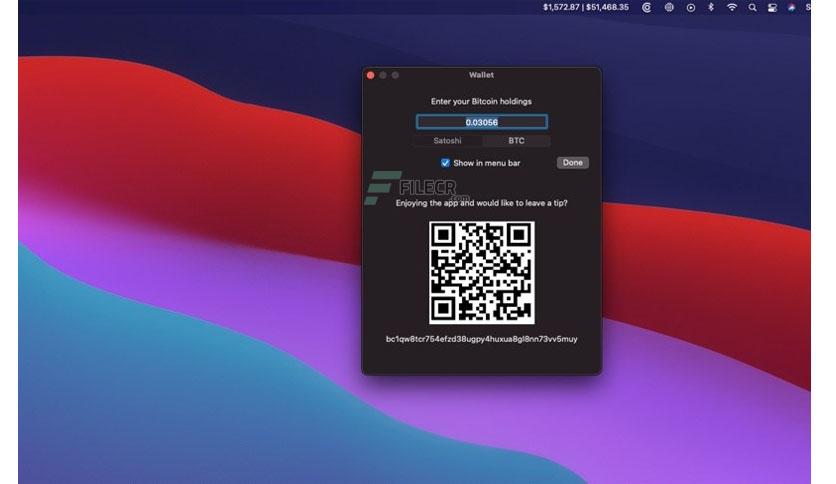
Task: Open the Bitcoin price ticker in menu bar
Action: point(585,7)
